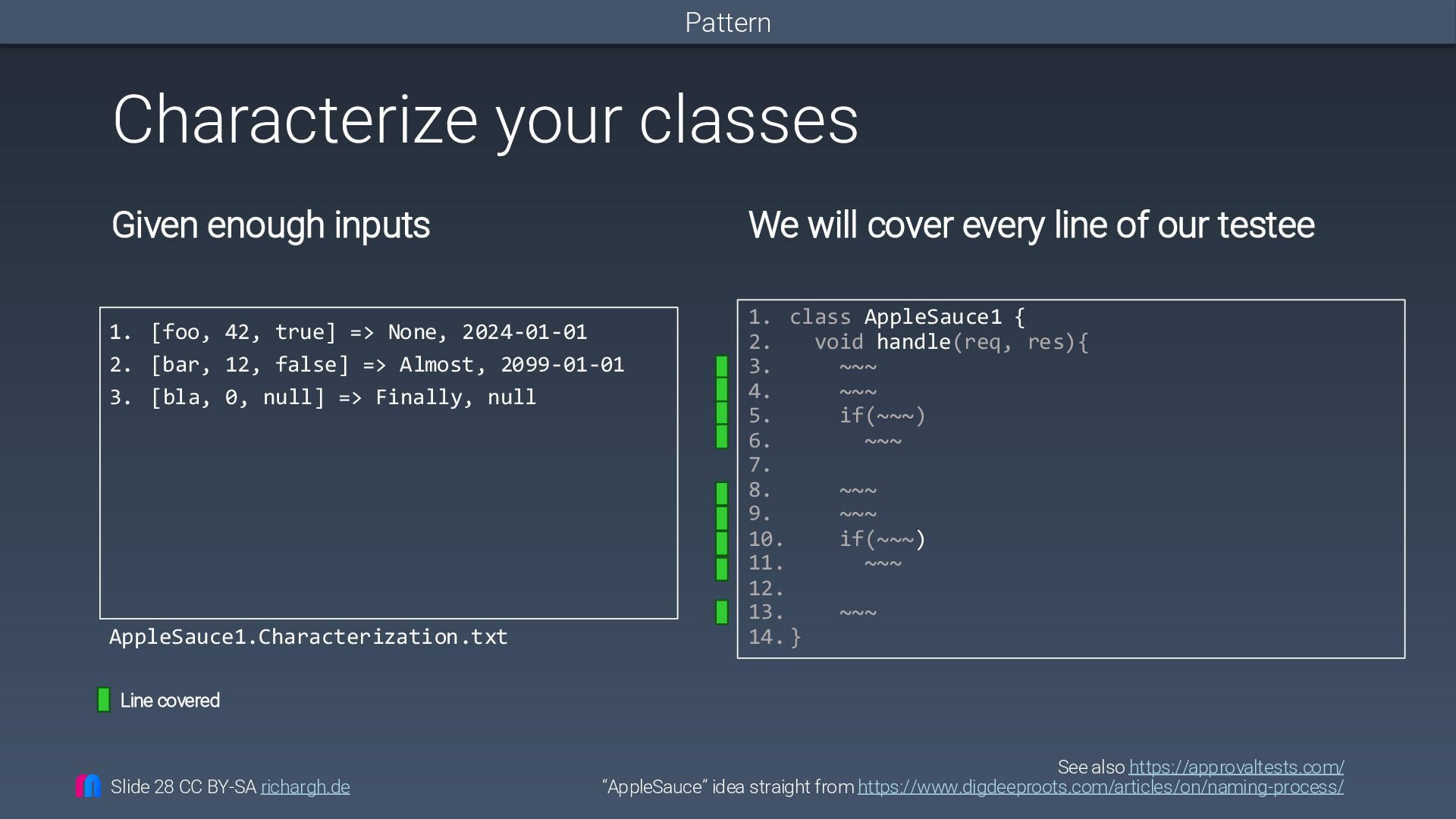Click the Pattern header at the top
The width and height of the screenshot is (1456, 819).
727,23
